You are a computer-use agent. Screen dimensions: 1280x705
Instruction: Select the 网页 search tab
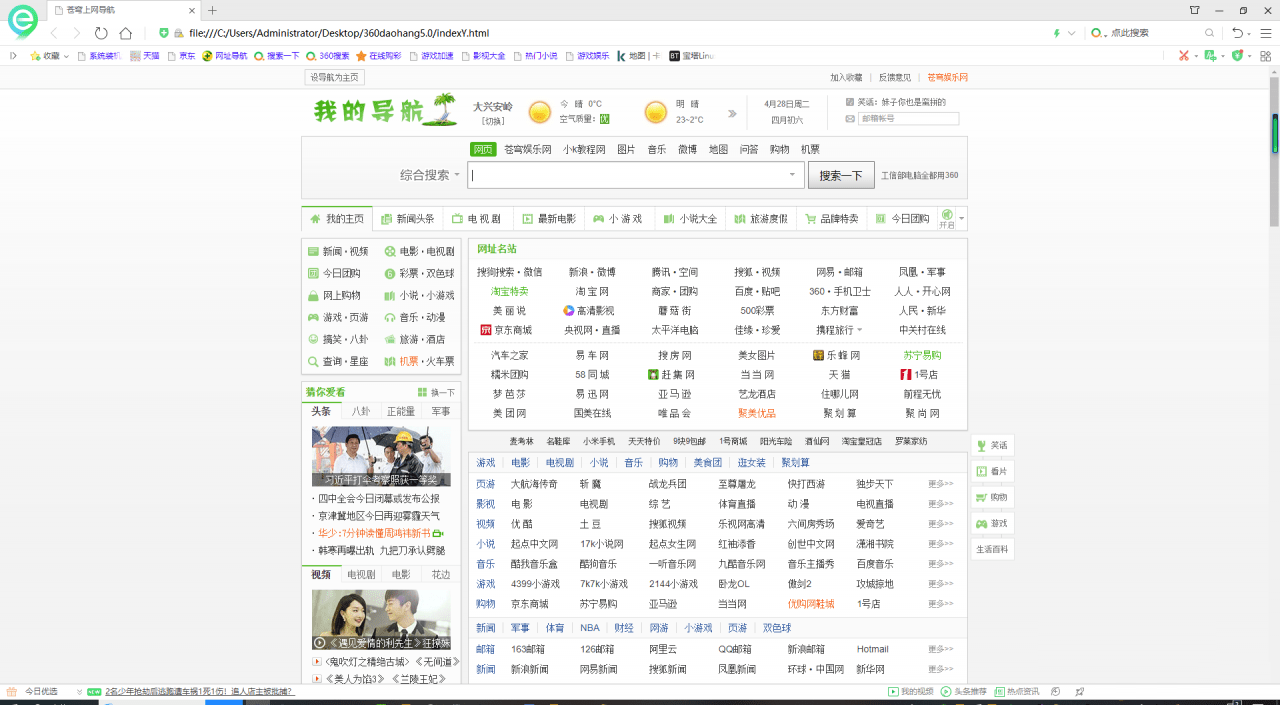tap(484, 149)
